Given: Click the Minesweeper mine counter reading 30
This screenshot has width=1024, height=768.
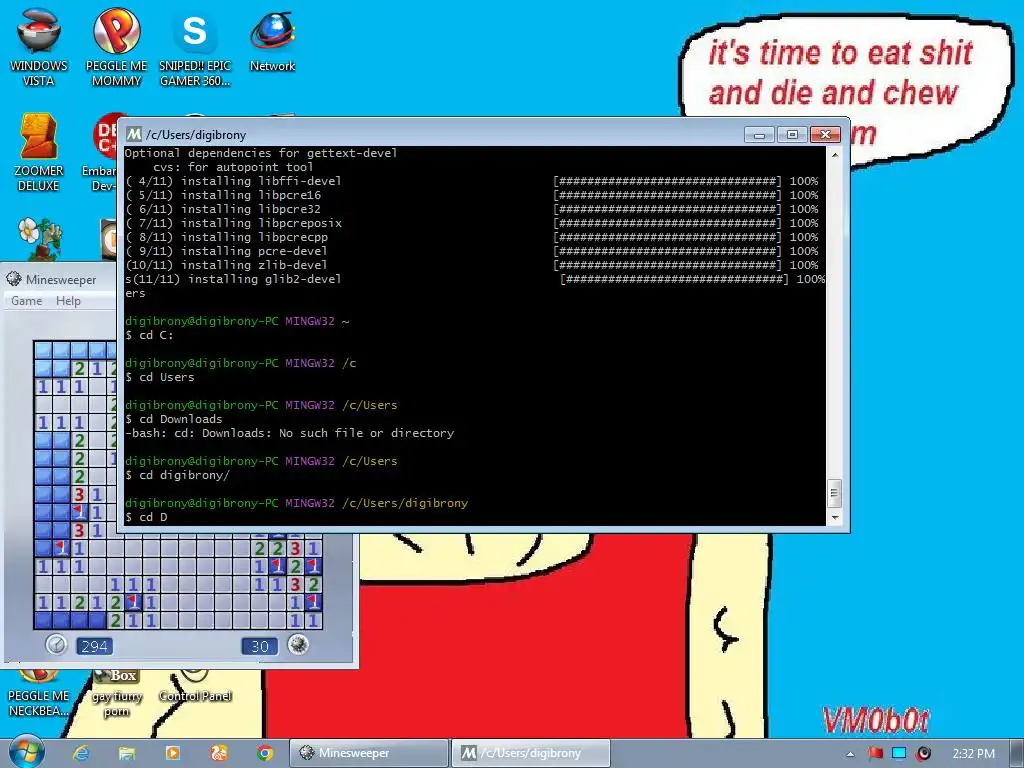Looking at the screenshot, I should tap(259, 646).
